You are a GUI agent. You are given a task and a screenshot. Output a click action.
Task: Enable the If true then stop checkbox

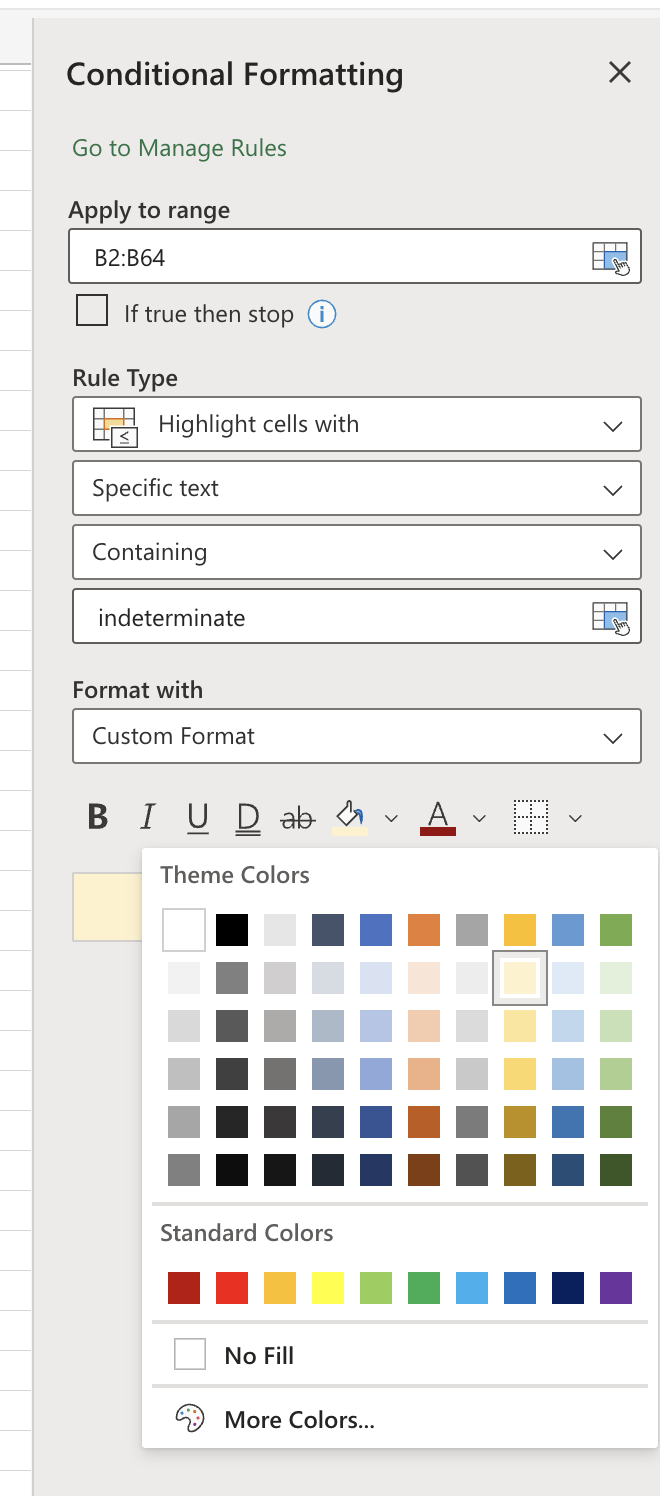(x=92, y=311)
